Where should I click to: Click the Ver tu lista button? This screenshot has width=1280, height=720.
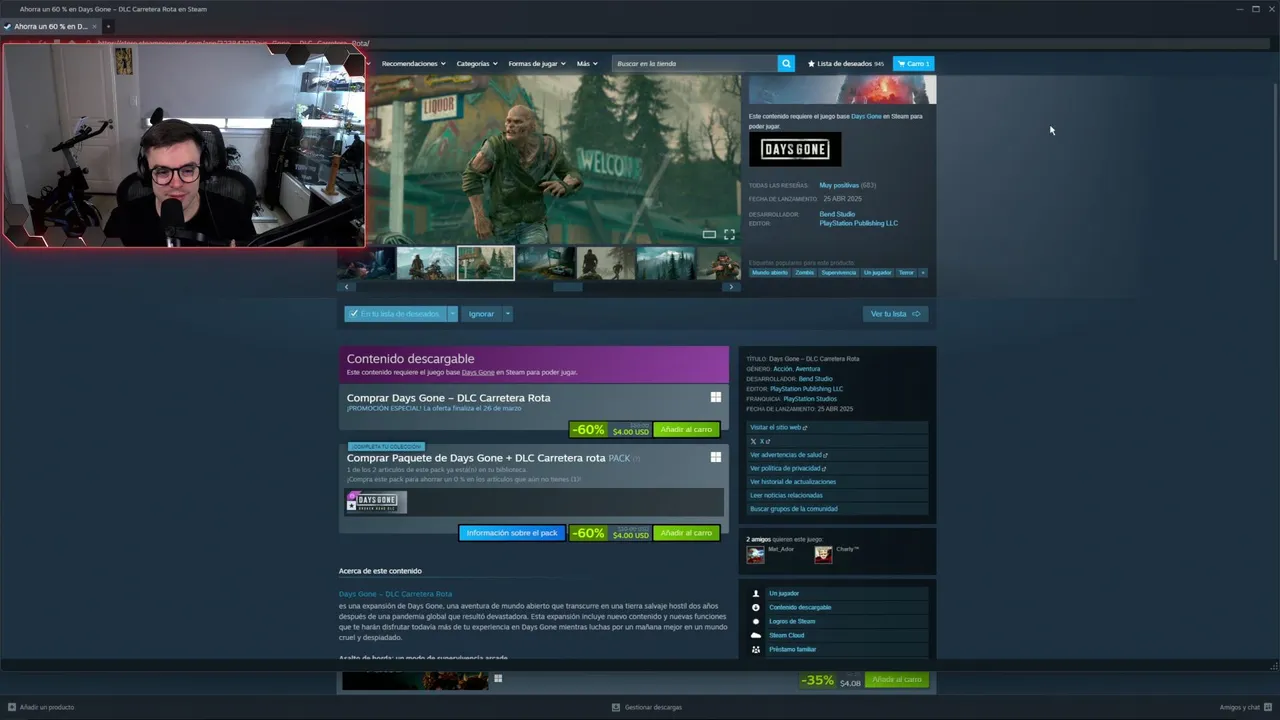coord(895,313)
